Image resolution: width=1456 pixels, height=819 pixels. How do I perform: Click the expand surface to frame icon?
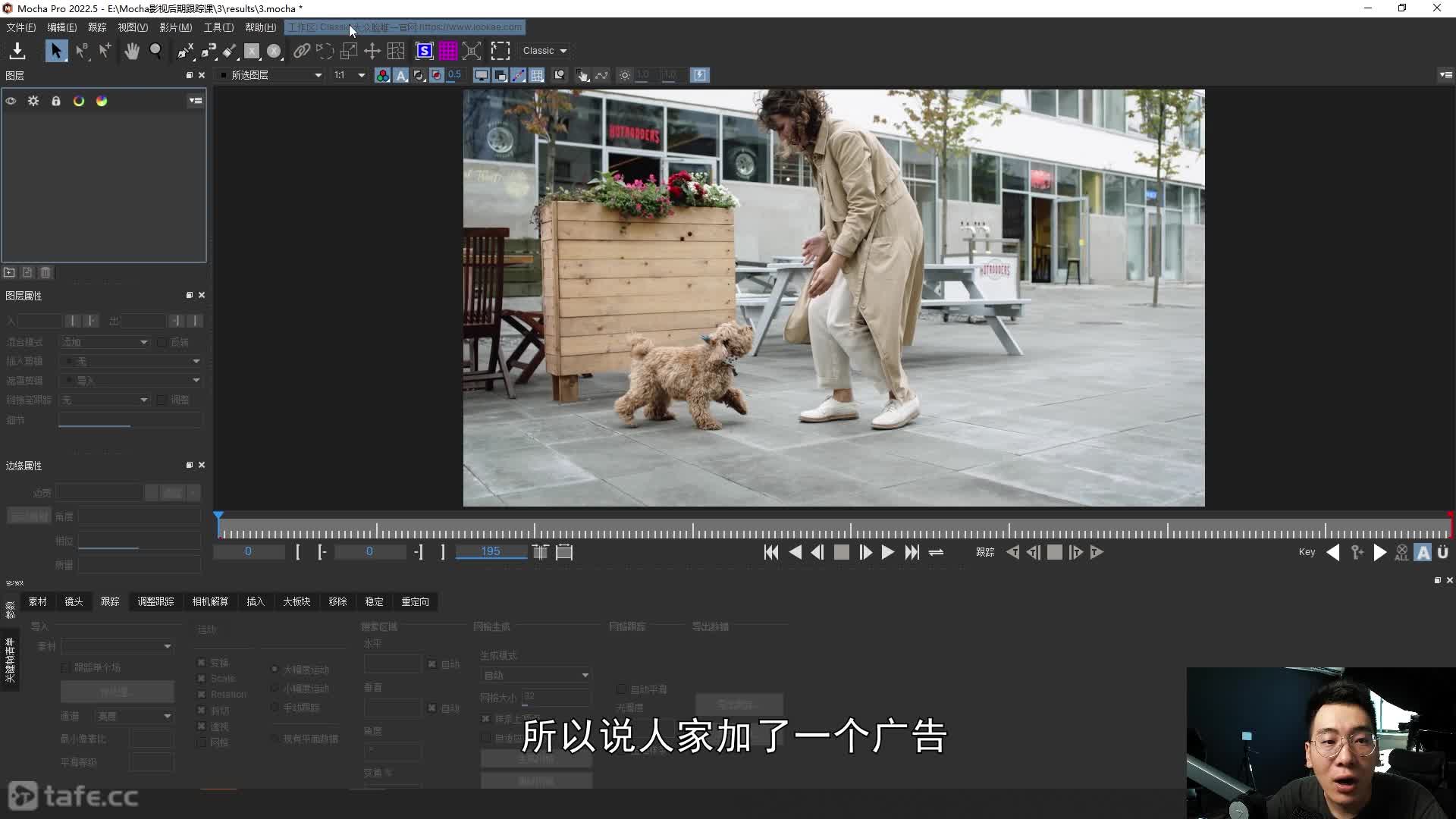(x=472, y=51)
